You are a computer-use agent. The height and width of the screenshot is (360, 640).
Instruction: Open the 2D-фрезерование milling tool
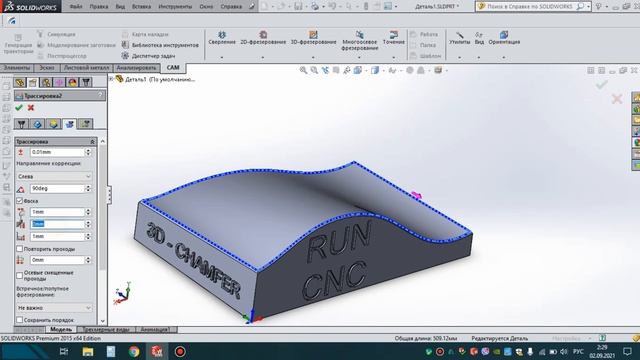263,38
